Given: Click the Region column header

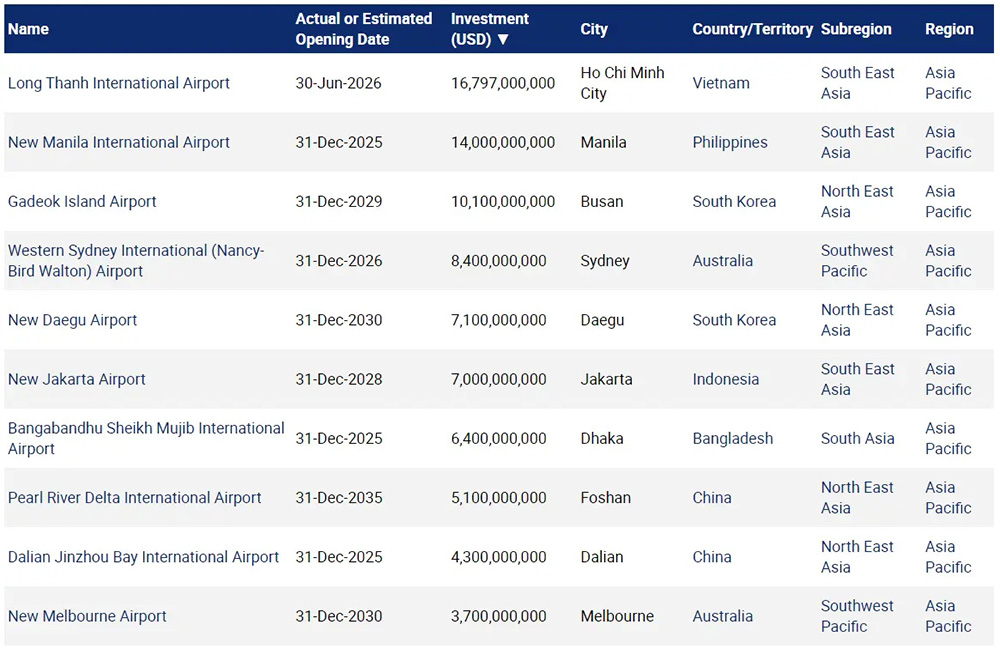Looking at the screenshot, I should [x=950, y=29].
